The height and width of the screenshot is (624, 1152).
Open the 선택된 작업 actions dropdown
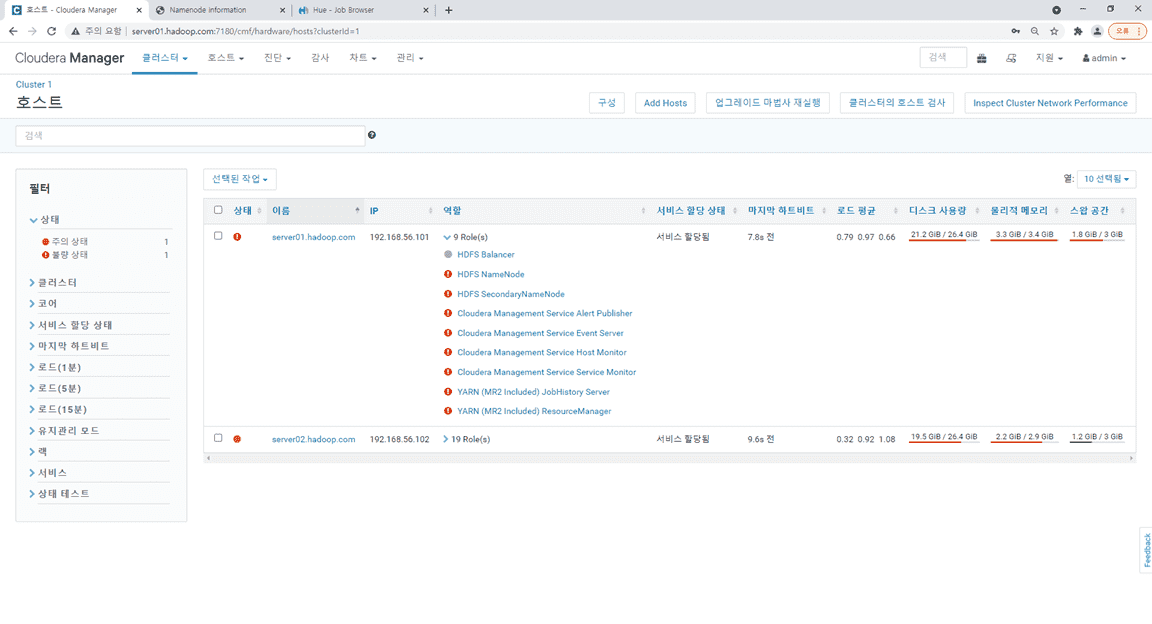(x=240, y=179)
